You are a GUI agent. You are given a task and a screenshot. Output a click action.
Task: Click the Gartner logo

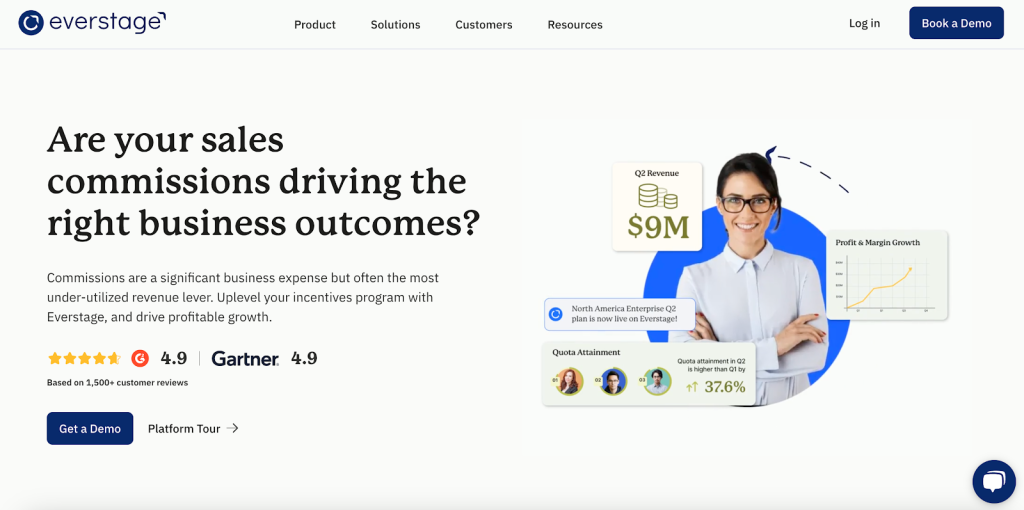coord(245,358)
